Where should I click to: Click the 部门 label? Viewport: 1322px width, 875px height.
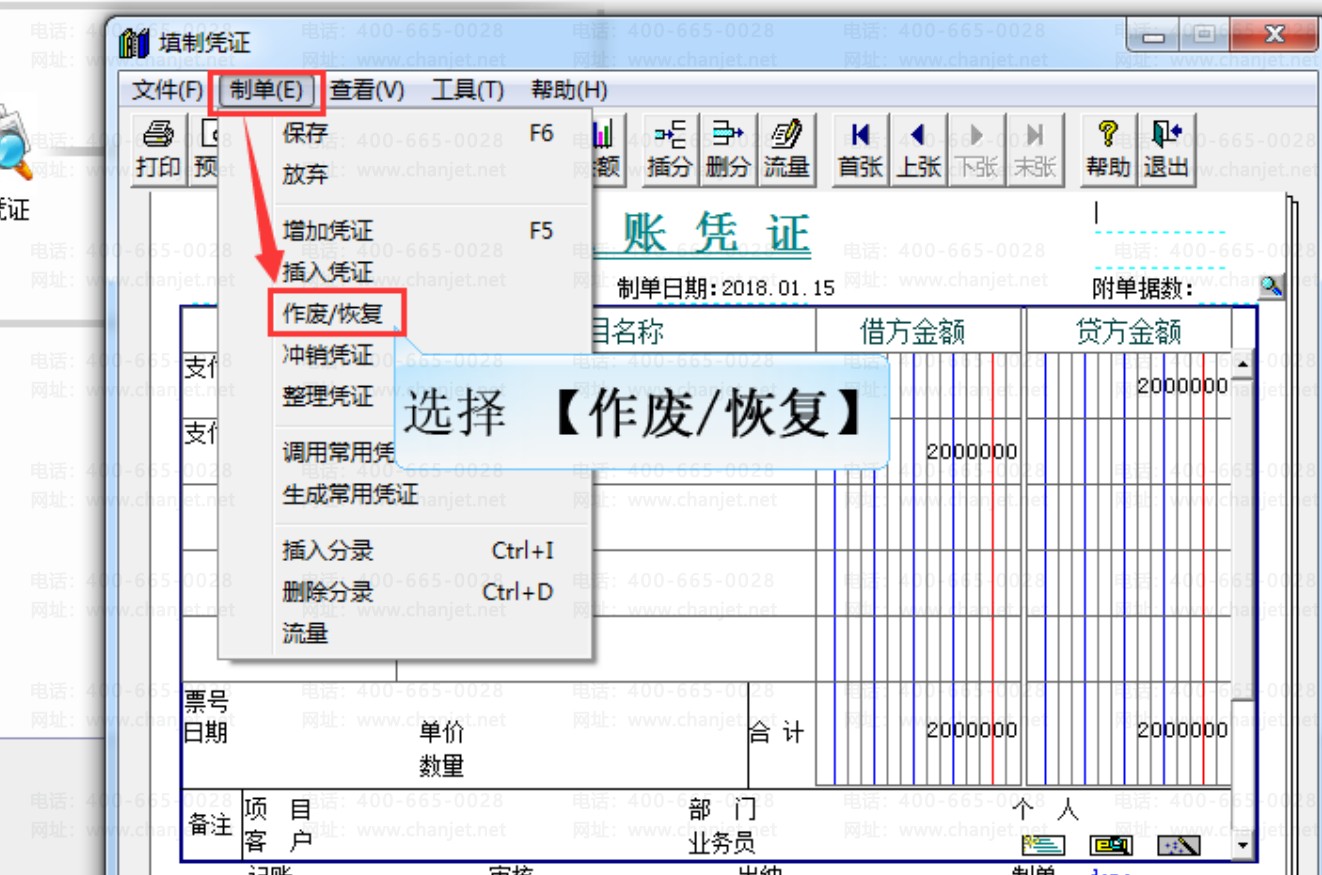pyautogui.click(x=721, y=809)
